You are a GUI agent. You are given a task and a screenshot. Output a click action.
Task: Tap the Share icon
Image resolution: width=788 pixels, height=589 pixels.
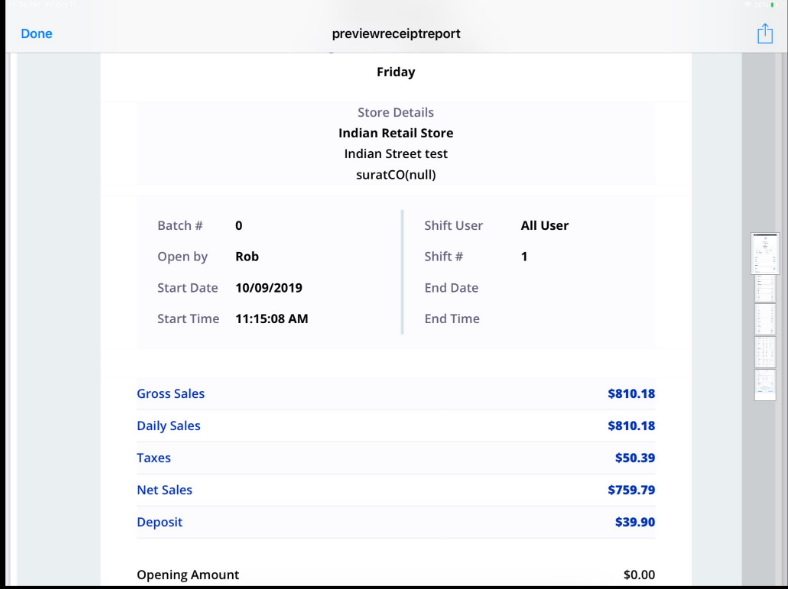pyautogui.click(x=765, y=34)
